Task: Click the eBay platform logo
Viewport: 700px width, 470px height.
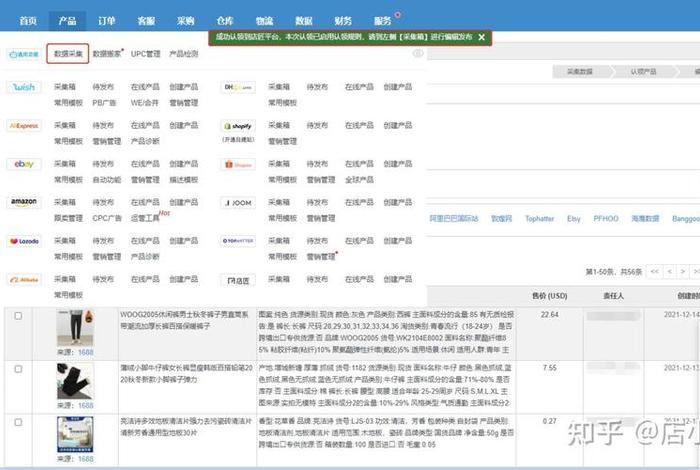Action: (x=24, y=164)
